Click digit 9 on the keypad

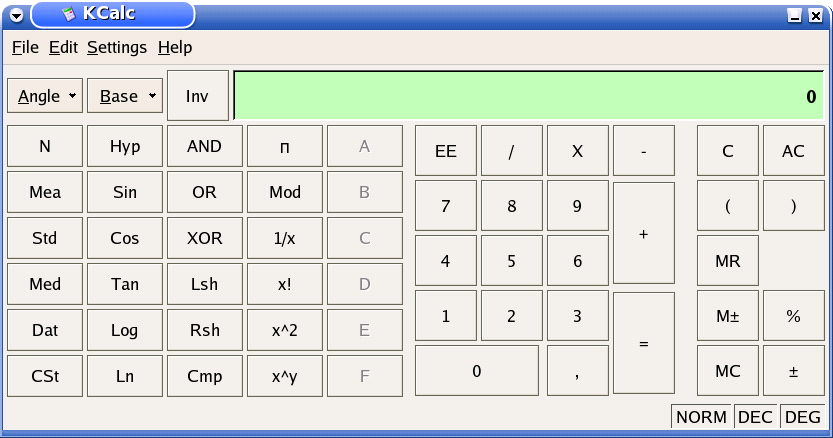577,206
